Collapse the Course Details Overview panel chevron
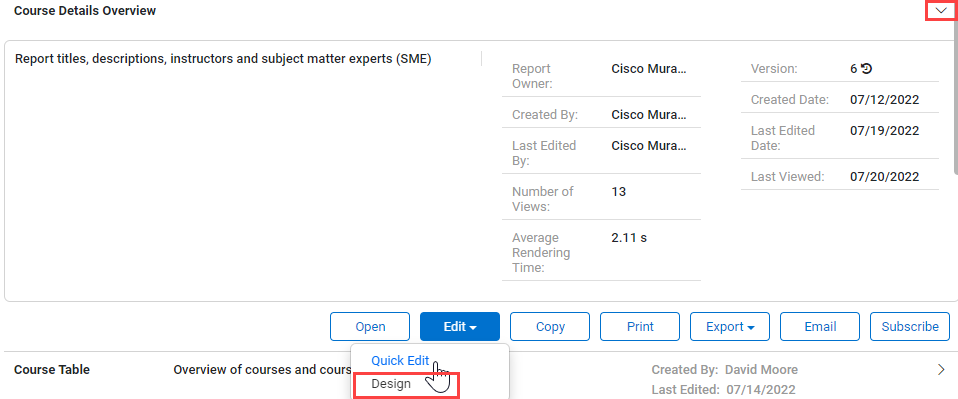The width and height of the screenshot is (958, 399). [x=941, y=11]
